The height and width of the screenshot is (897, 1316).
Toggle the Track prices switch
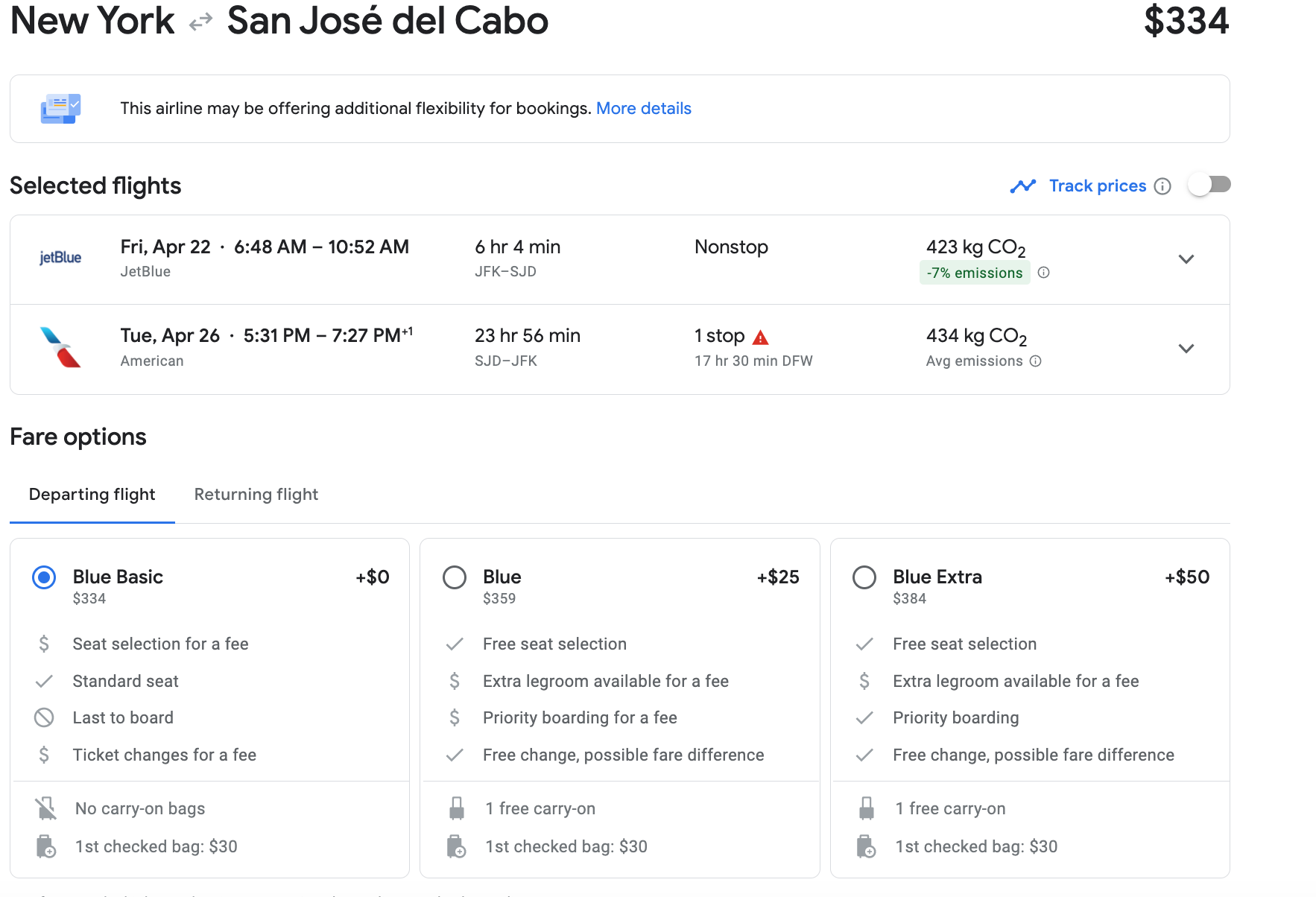coord(1209,185)
